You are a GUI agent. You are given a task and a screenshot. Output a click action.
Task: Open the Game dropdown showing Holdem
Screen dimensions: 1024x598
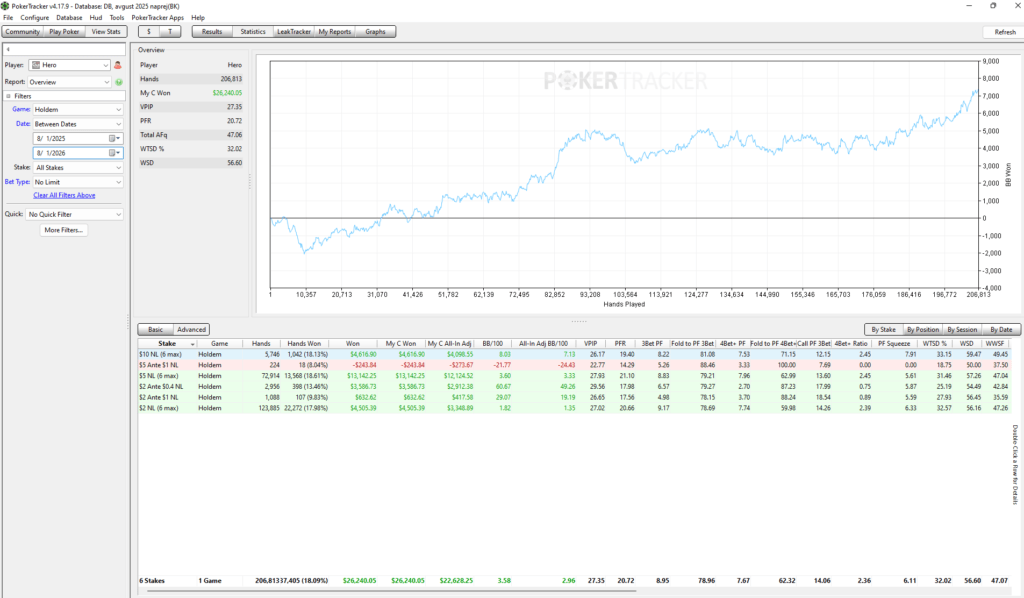77,110
